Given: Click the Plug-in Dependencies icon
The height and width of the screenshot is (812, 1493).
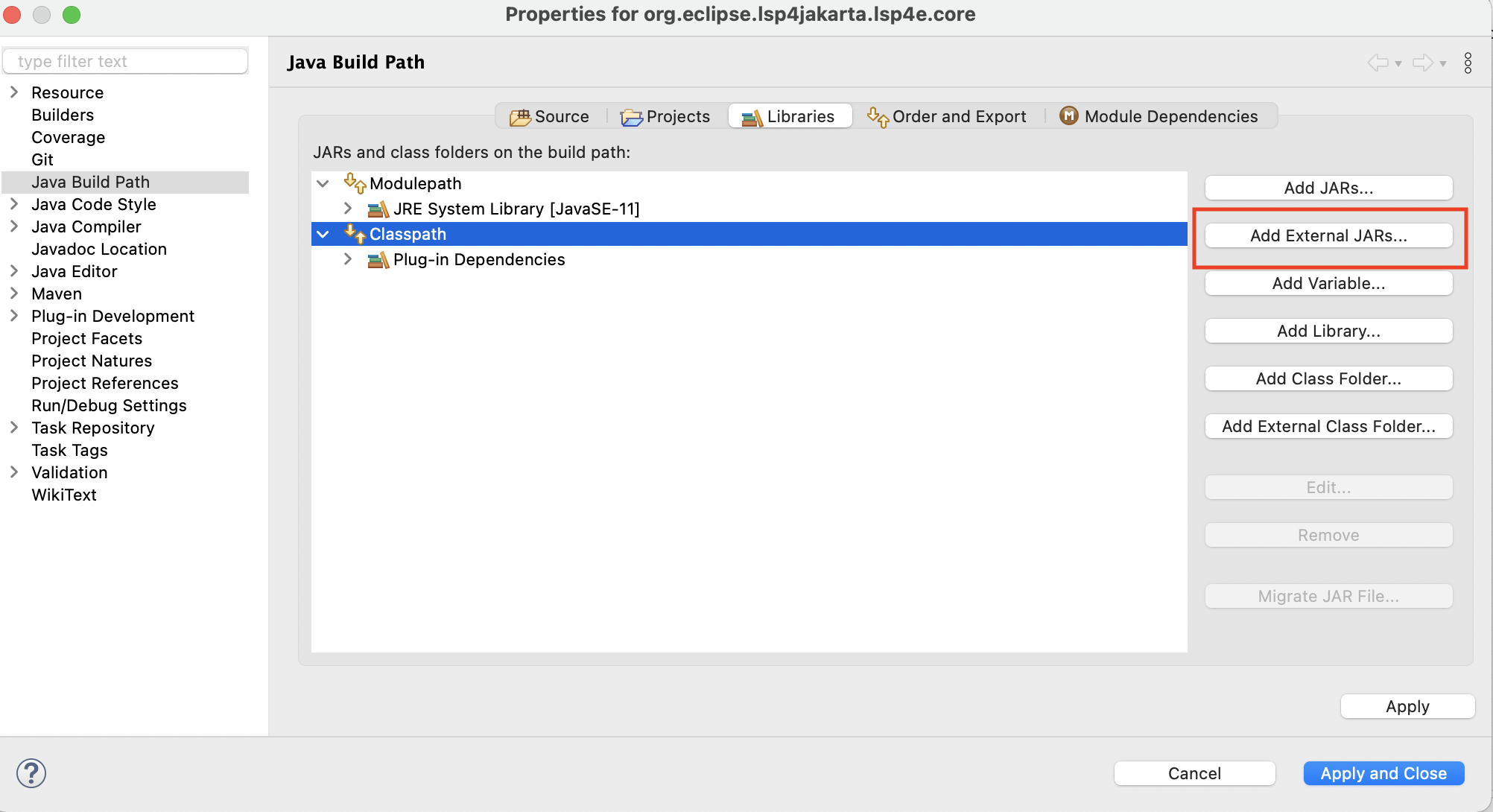Looking at the screenshot, I should (379, 259).
